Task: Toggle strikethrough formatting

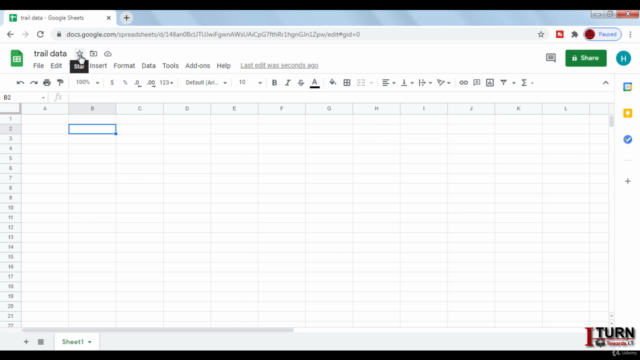Action: pos(301,83)
